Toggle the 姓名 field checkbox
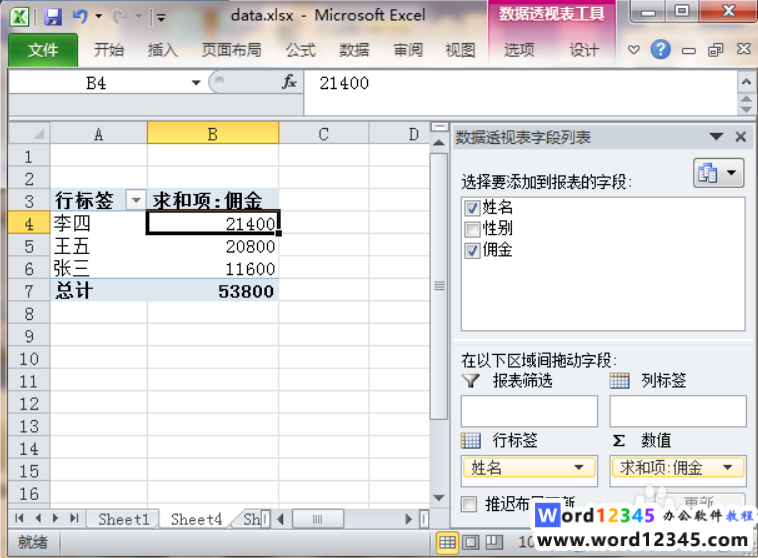Viewport: 758px width, 558px height. coord(472,208)
